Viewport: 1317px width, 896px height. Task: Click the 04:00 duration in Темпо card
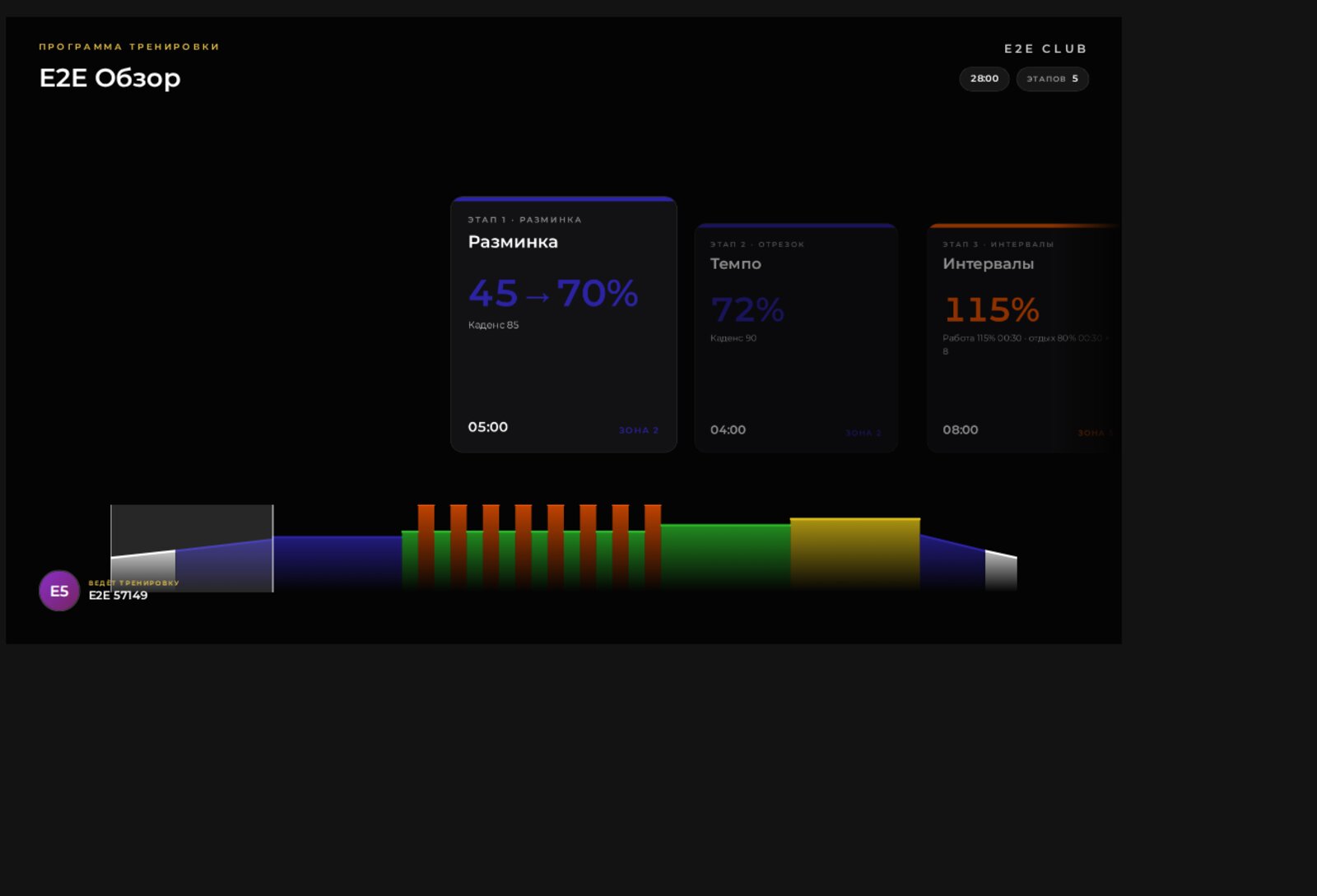(x=728, y=429)
